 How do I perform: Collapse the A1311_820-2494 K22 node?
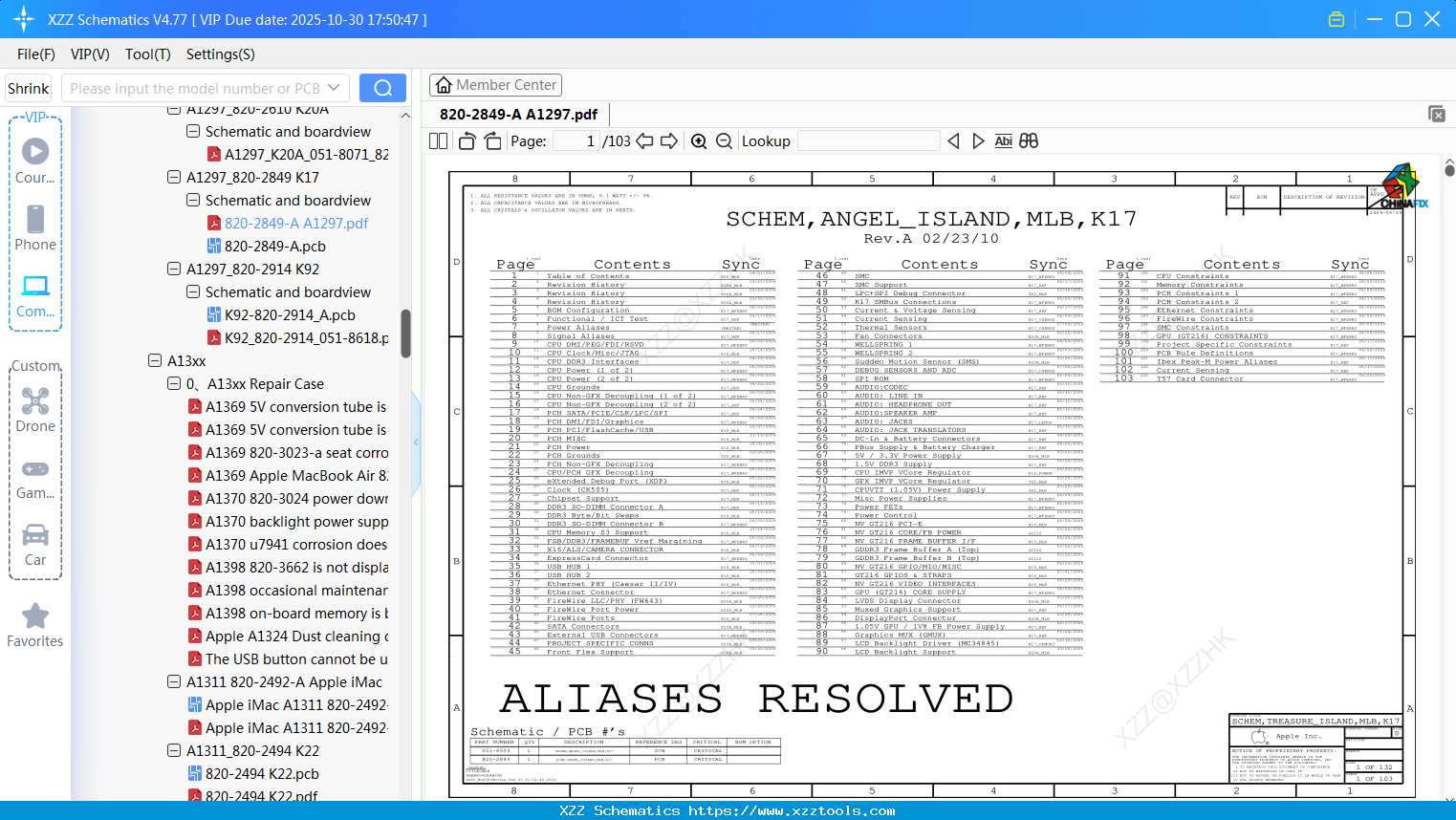pyautogui.click(x=174, y=750)
